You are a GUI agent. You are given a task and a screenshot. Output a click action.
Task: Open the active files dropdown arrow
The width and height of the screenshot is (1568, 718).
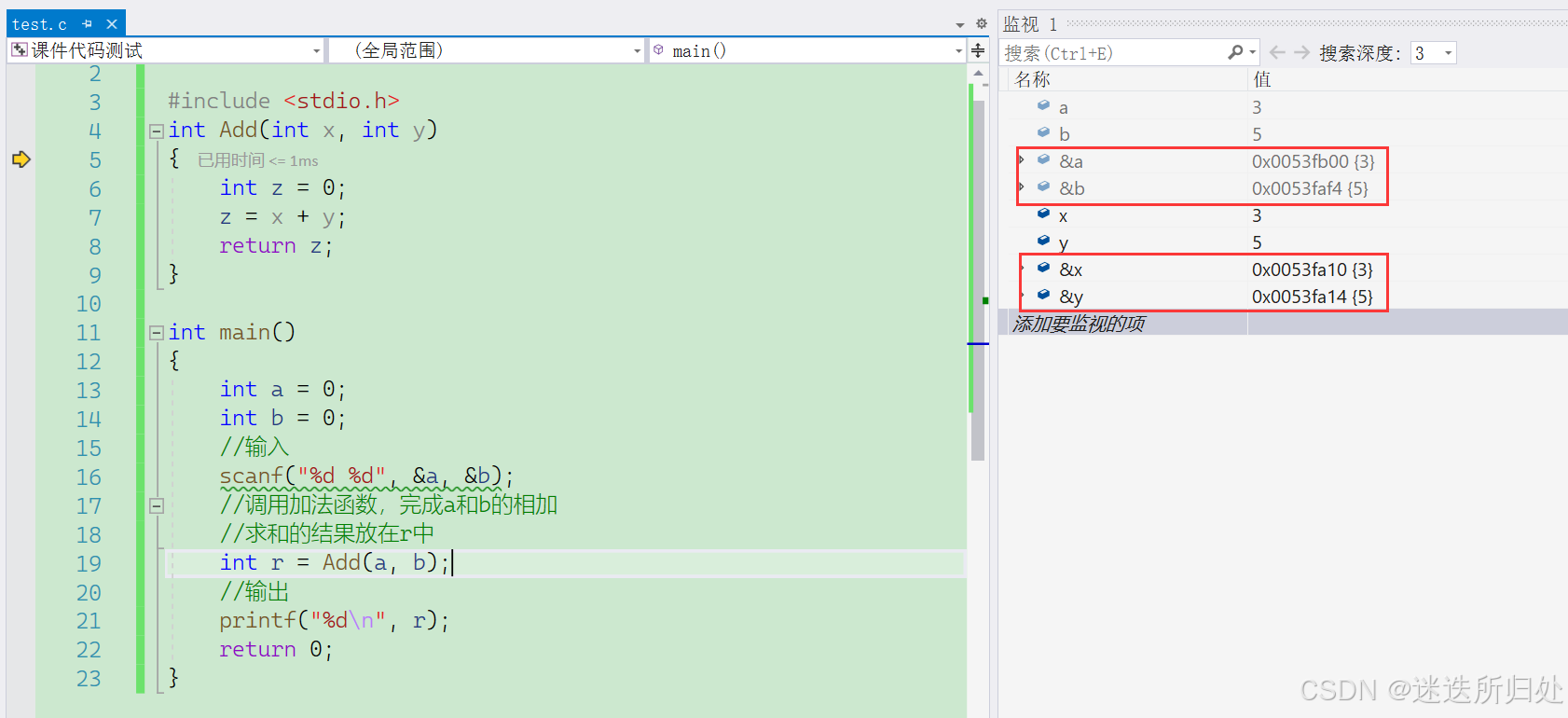pos(960,25)
